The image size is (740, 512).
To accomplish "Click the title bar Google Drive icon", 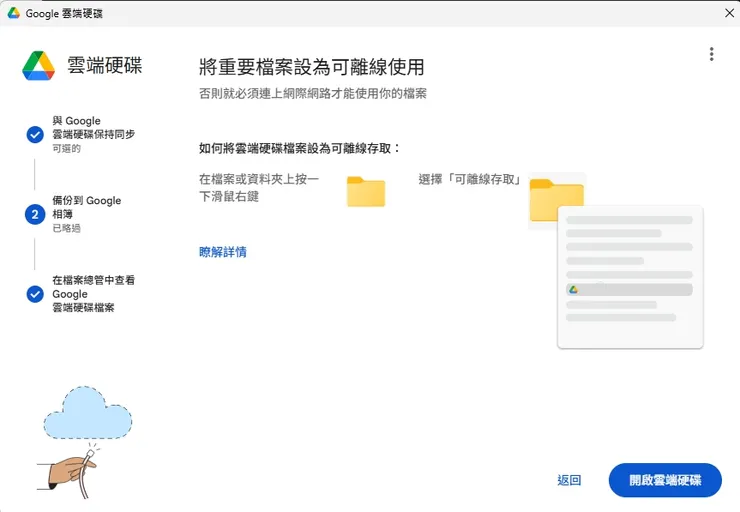I will [14, 13].
